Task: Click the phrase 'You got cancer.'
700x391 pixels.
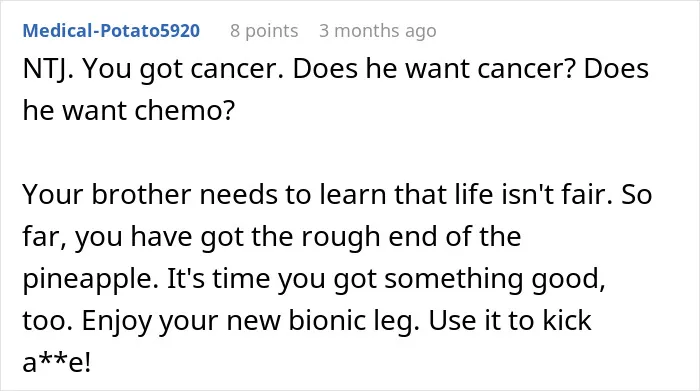Action: (x=183, y=69)
